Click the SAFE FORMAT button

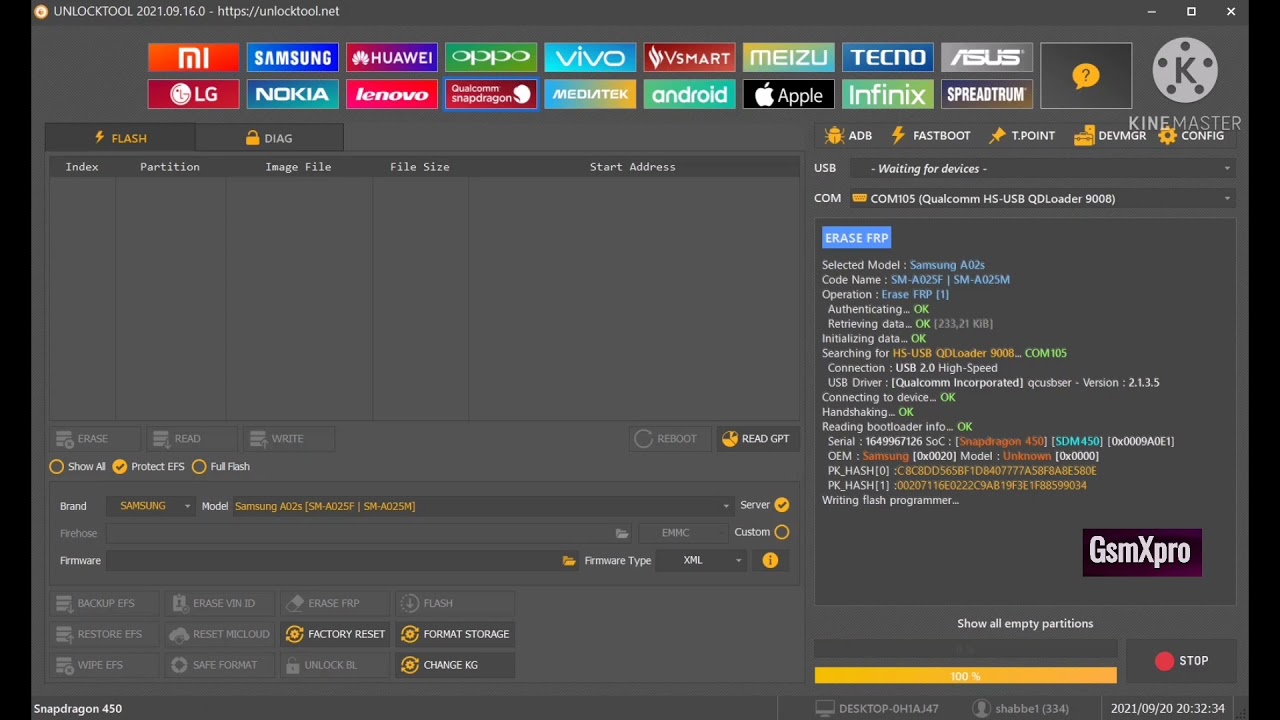219,665
